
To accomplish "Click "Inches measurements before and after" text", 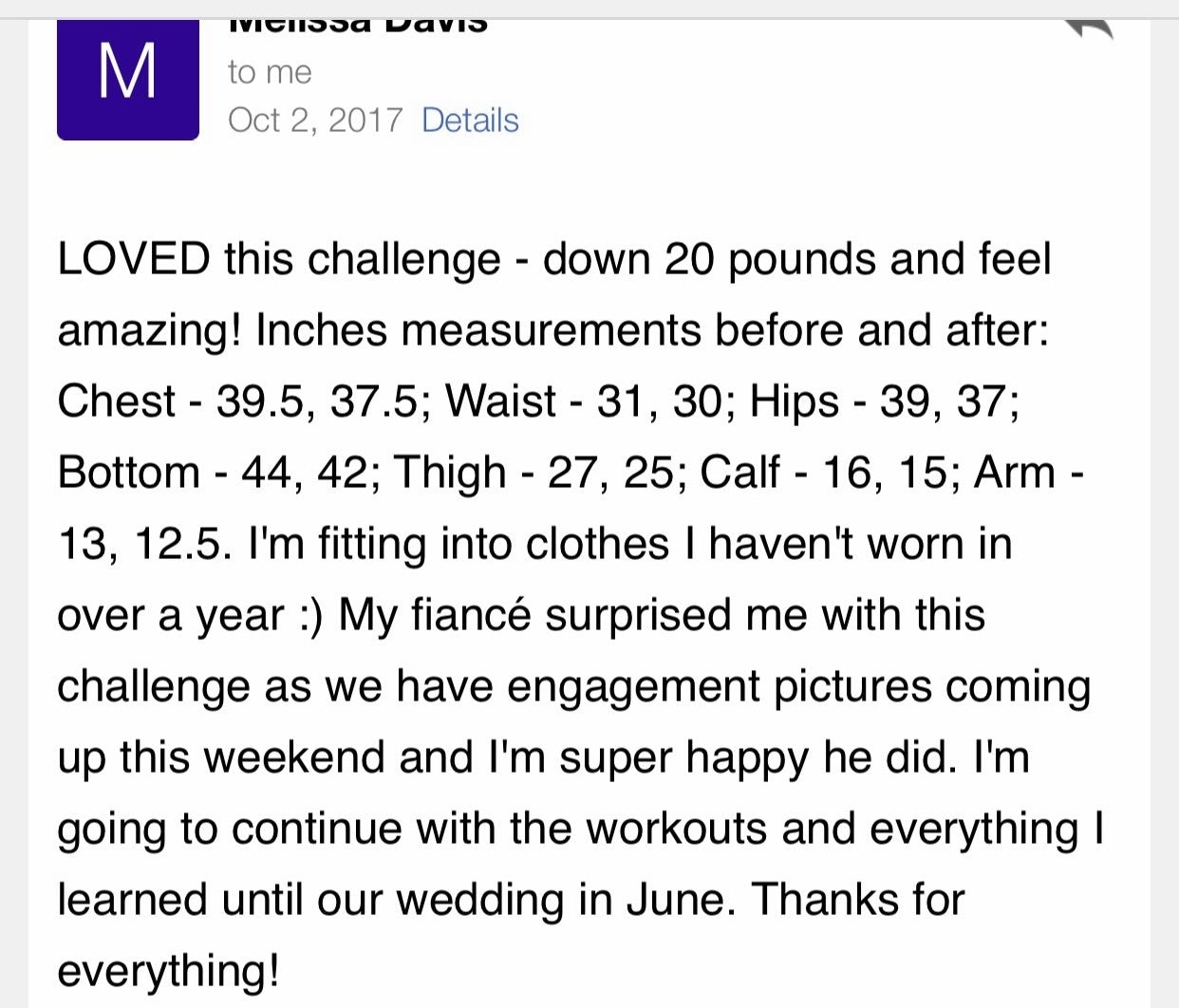I will coord(649,330).
